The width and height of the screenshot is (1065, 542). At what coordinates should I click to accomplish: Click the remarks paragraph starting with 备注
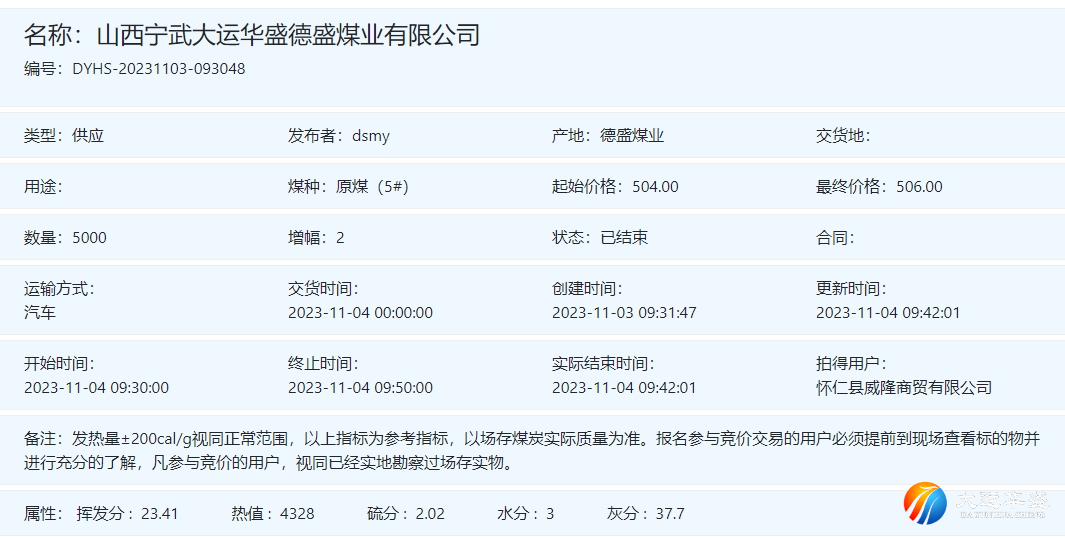pyautogui.click(x=530, y=450)
